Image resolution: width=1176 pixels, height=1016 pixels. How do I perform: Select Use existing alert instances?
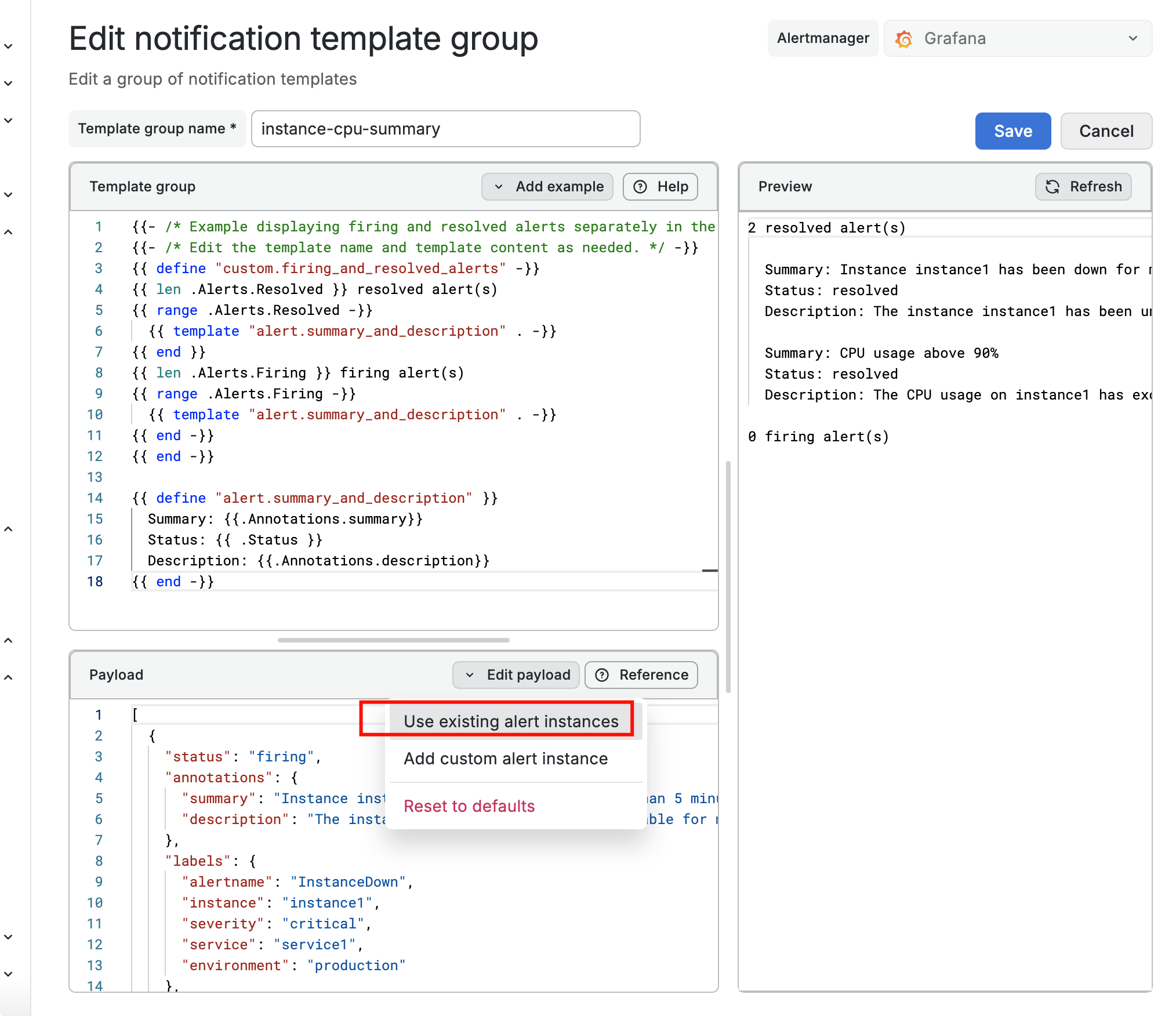511,721
